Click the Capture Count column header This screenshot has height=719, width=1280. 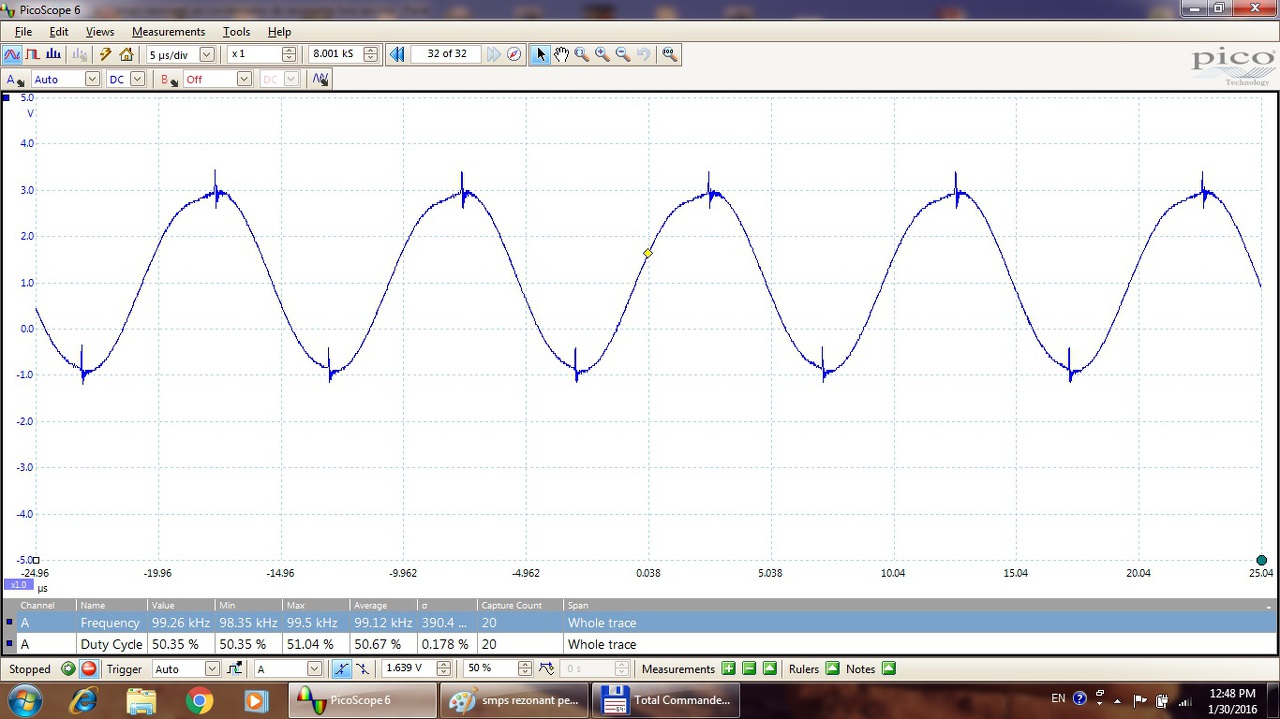(519, 605)
